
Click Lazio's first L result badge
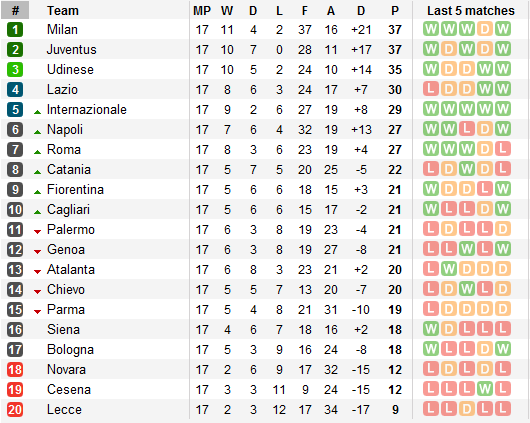431,89
